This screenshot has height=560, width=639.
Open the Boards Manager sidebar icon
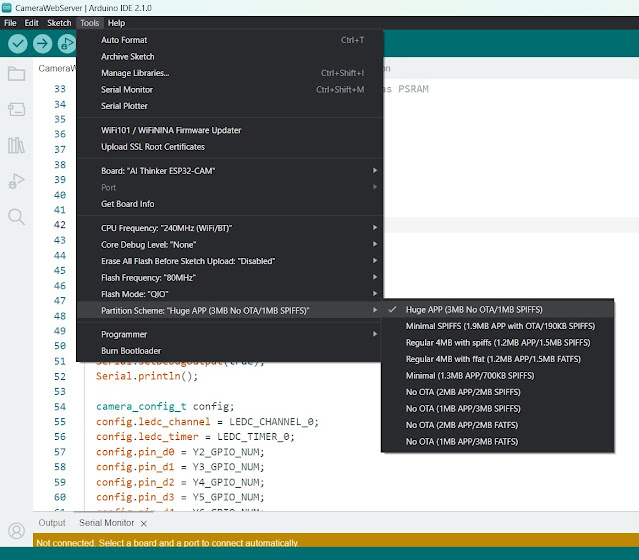16,109
